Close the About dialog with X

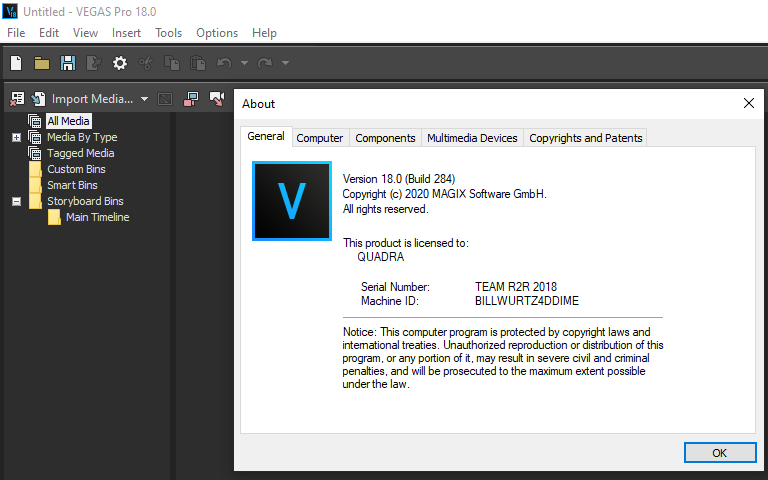pyautogui.click(x=748, y=104)
